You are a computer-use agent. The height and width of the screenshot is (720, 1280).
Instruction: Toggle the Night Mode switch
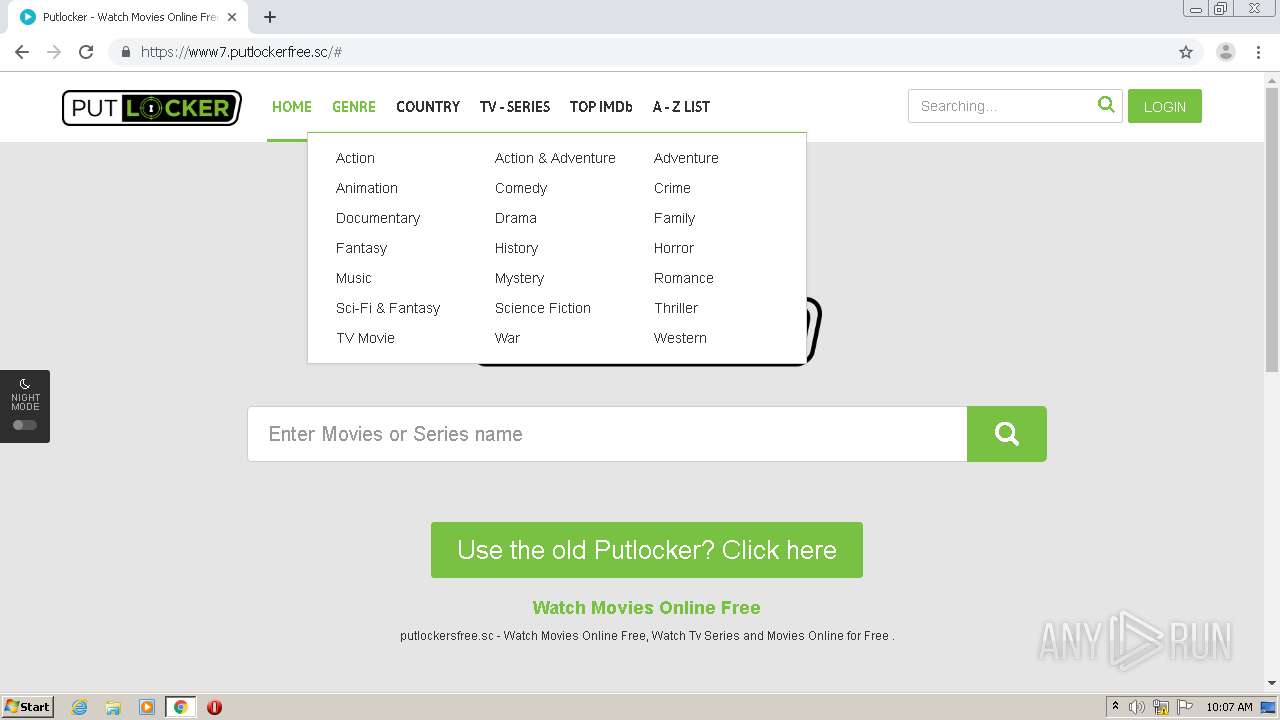coord(25,425)
